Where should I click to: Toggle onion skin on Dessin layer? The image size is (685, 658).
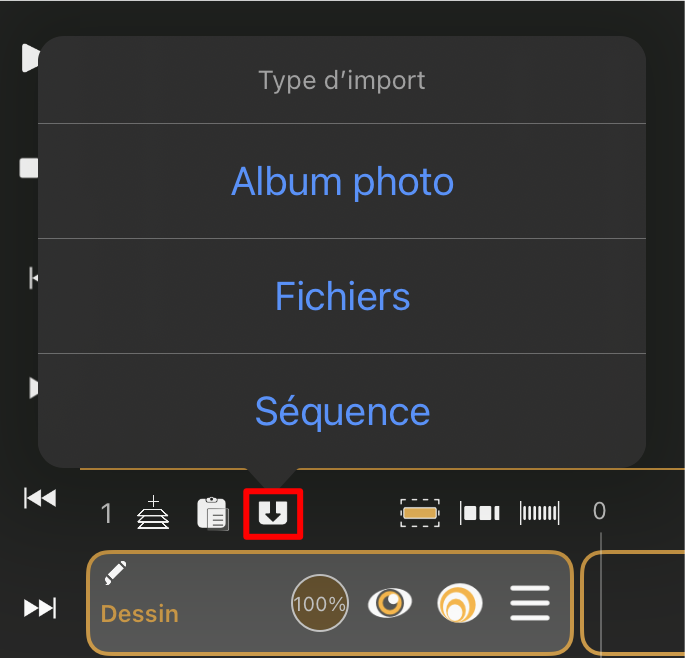460,603
